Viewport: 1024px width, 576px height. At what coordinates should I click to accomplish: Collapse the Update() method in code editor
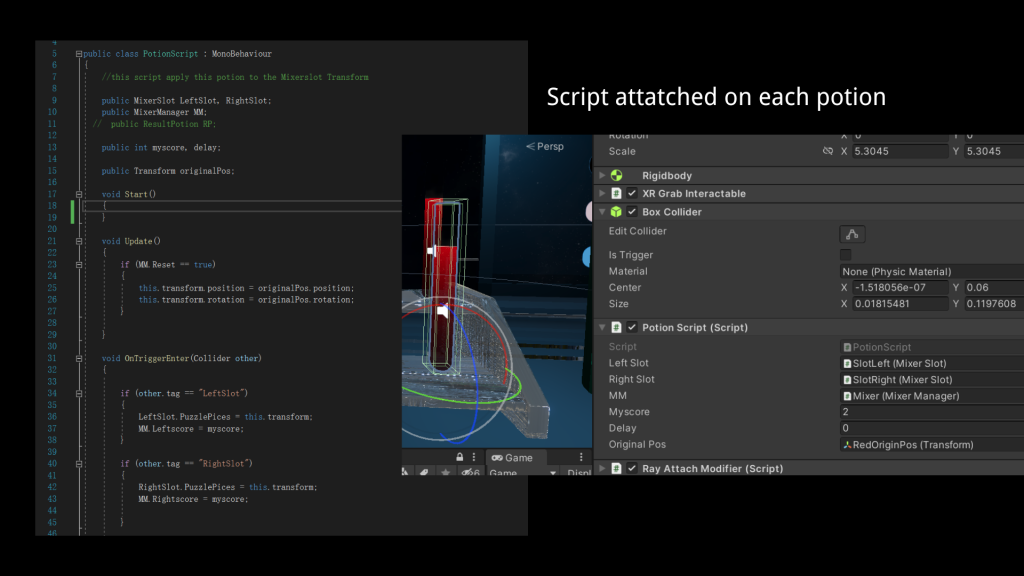pos(79,241)
